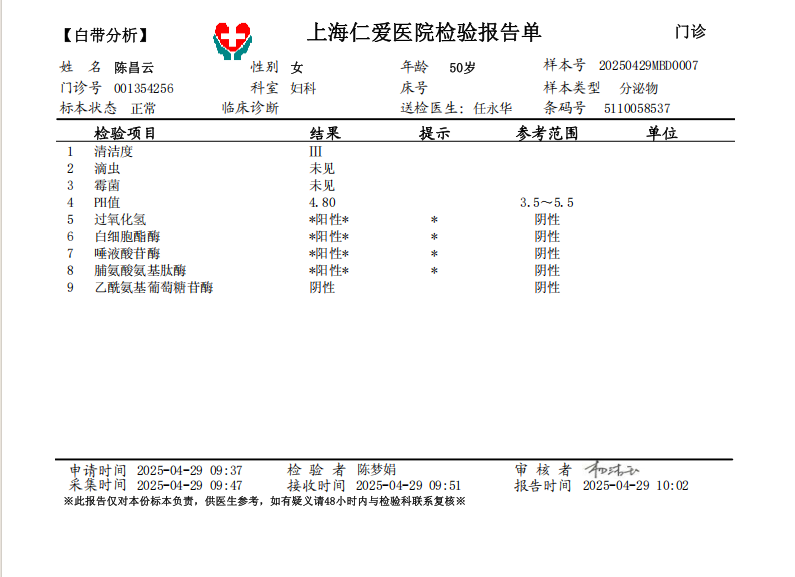This screenshot has width=795, height=577.
Task: Click collection time 2025-04-29 09:47
Action: 190,486
